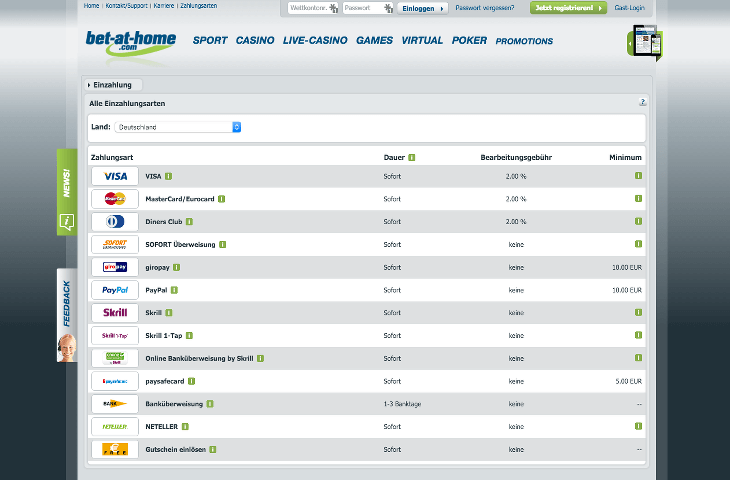Open info icon next to NETELLER label
Viewport: 730px width, 480px height.
click(185, 426)
